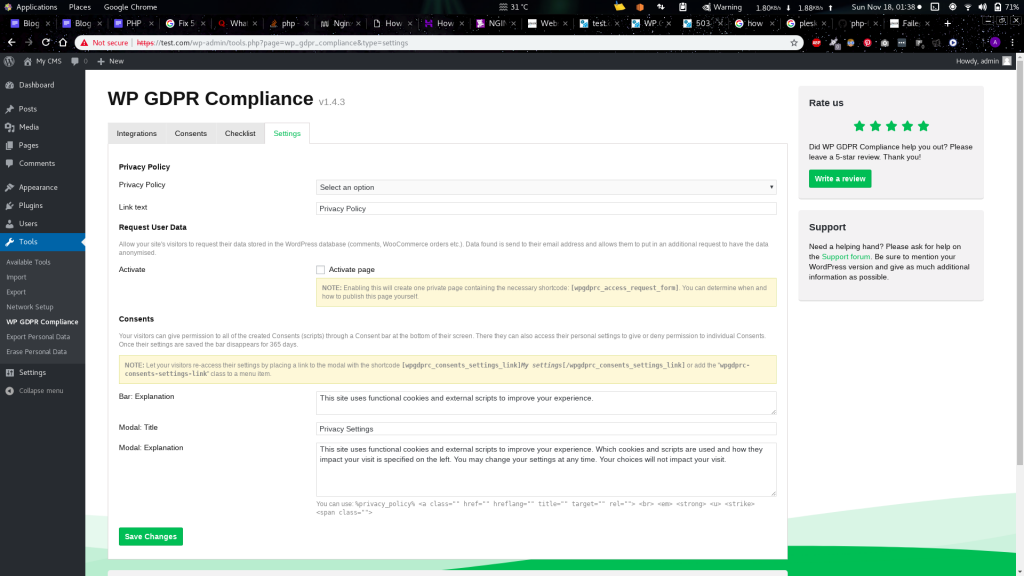Open Network Setup under Tools
This screenshot has width=1024, height=576.
pos(30,308)
